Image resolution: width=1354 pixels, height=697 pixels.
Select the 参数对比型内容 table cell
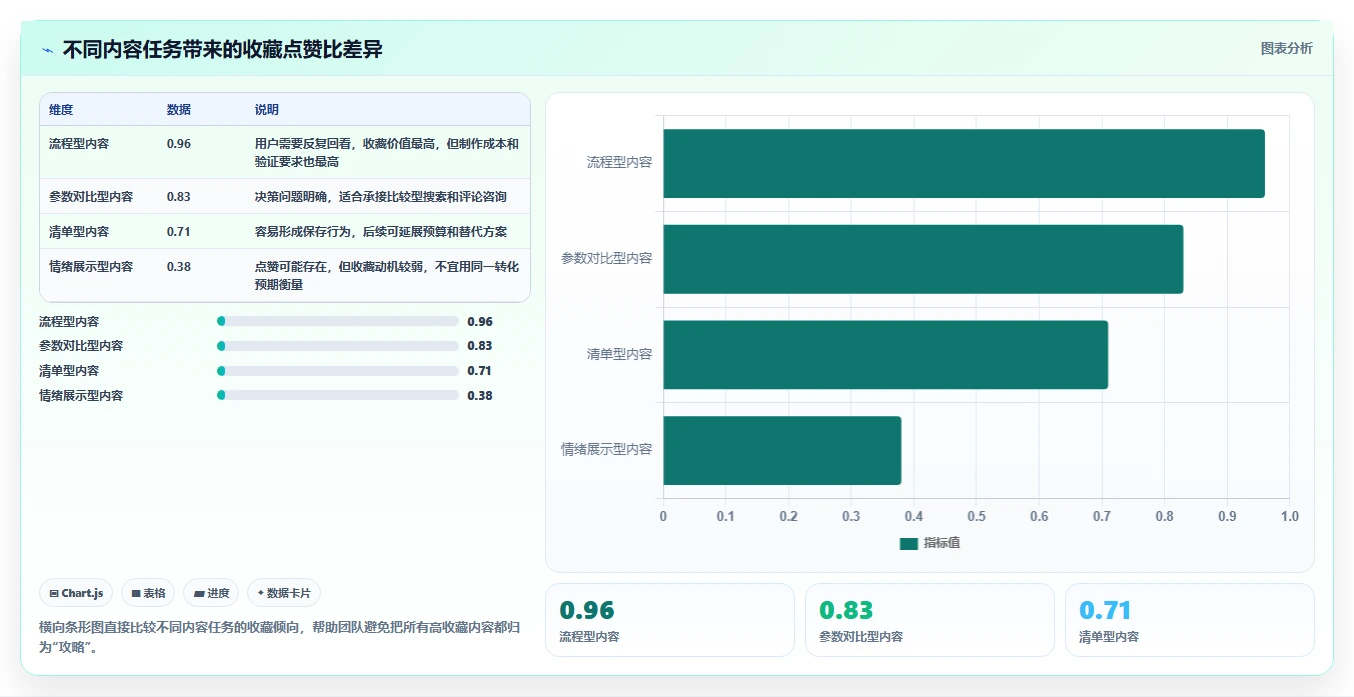[x=91, y=197]
